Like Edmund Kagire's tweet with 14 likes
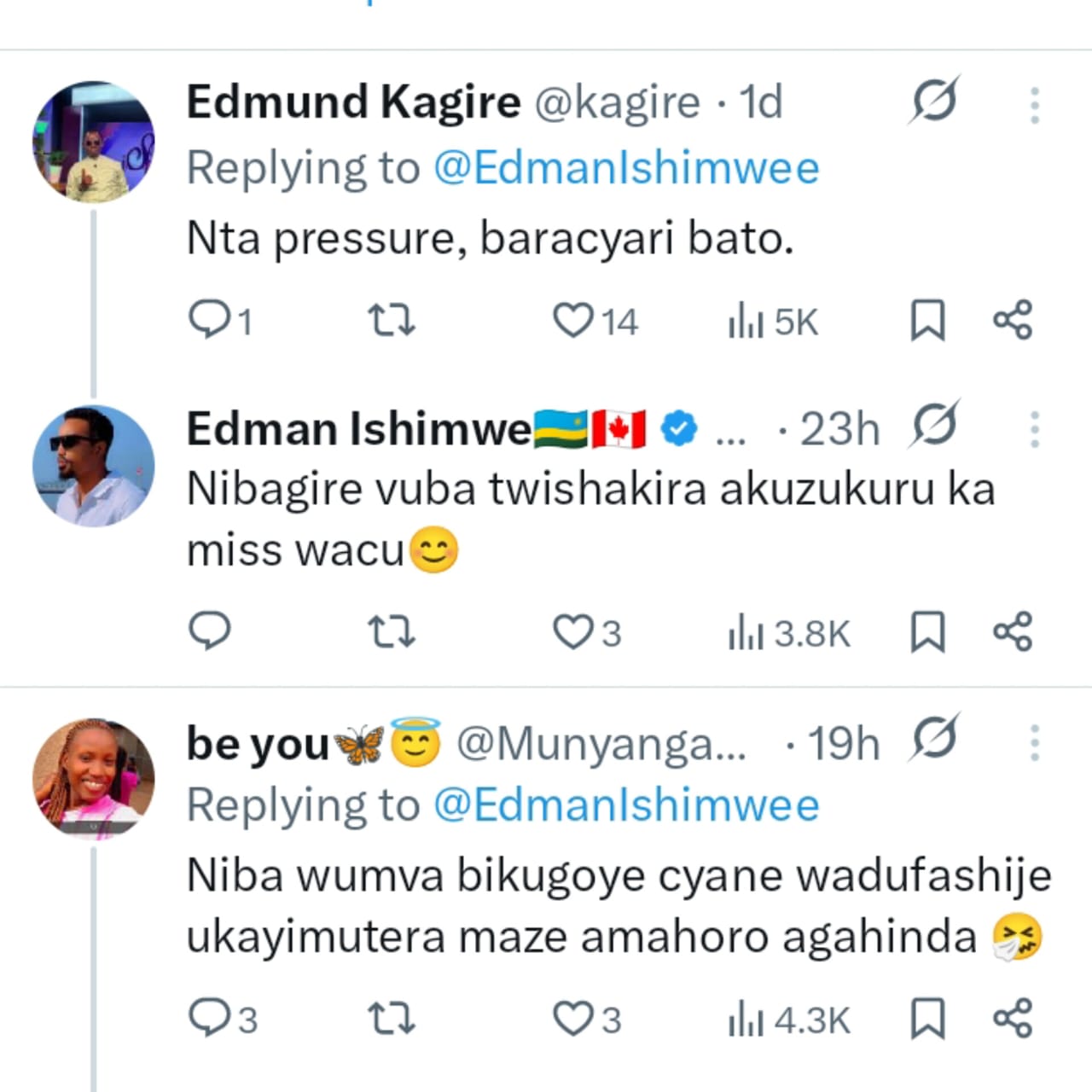 [572, 320]
